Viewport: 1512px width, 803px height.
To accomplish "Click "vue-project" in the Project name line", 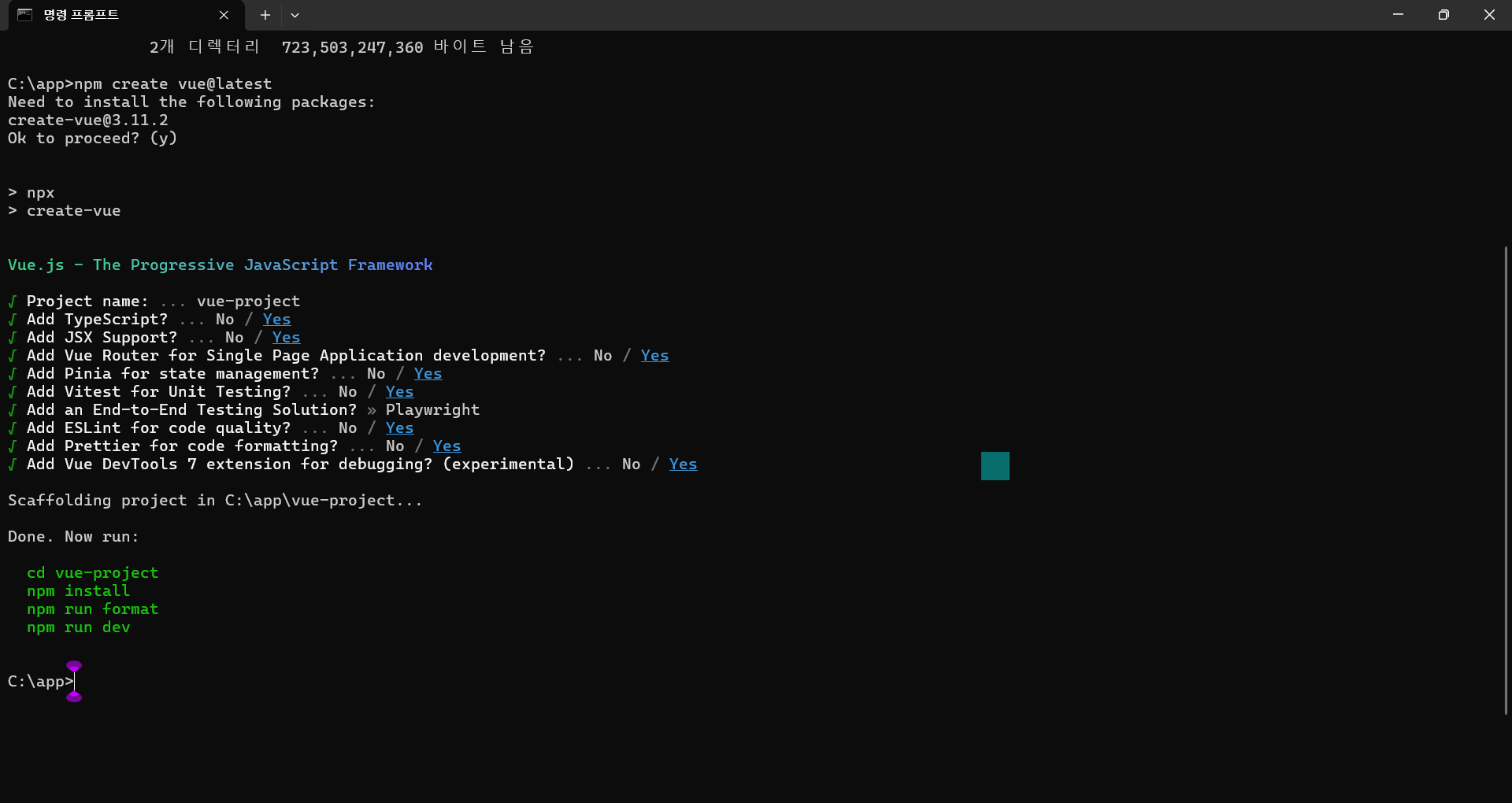I will point(248,301).
